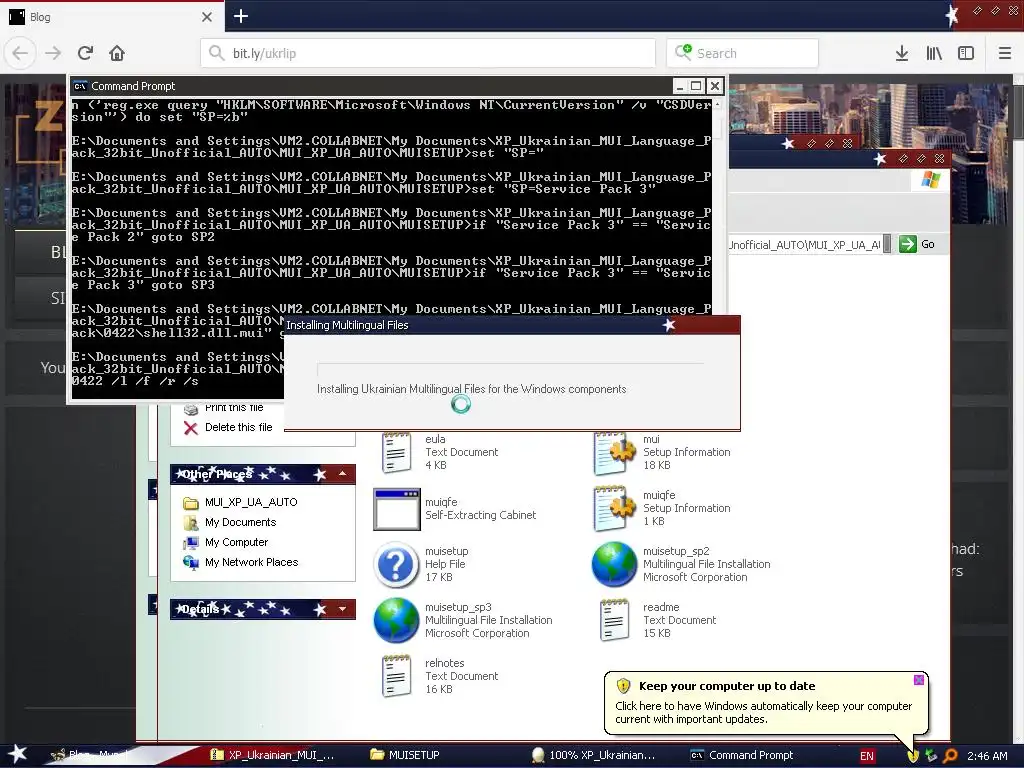Select muiqfe Self-Extracting Cabinet icon
This screenshot has width=1024, height=768.
[x=396, y=509]
